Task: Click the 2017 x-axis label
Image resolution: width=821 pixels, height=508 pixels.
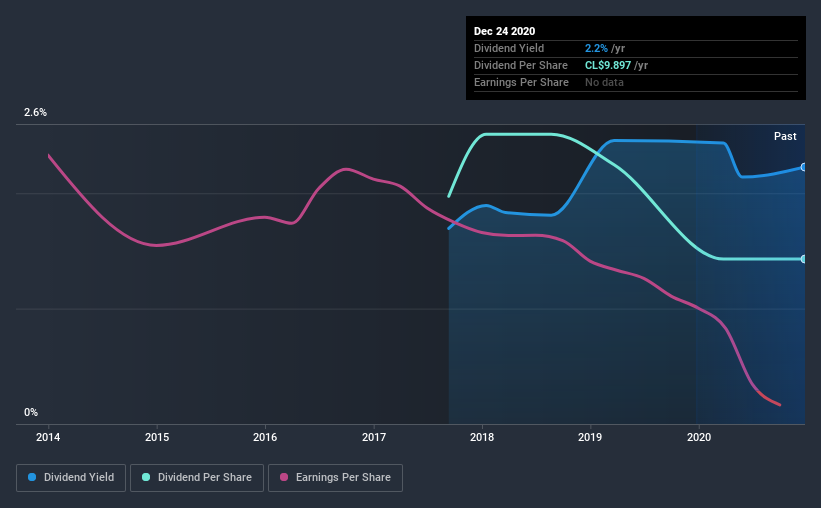Action: (374, 437)
